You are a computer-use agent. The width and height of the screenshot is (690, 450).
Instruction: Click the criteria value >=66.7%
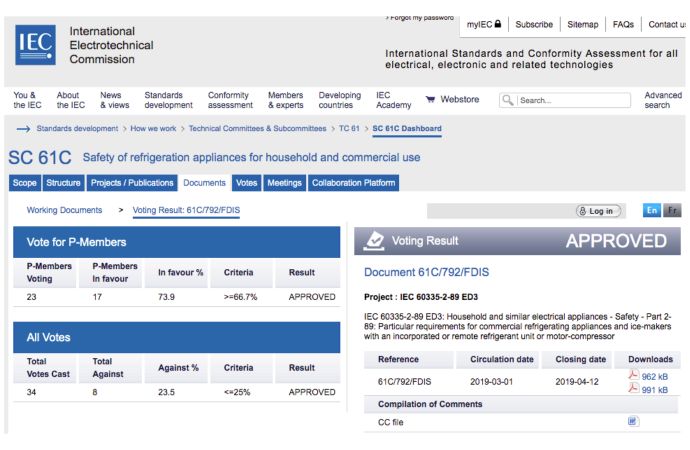click(240, 297)
